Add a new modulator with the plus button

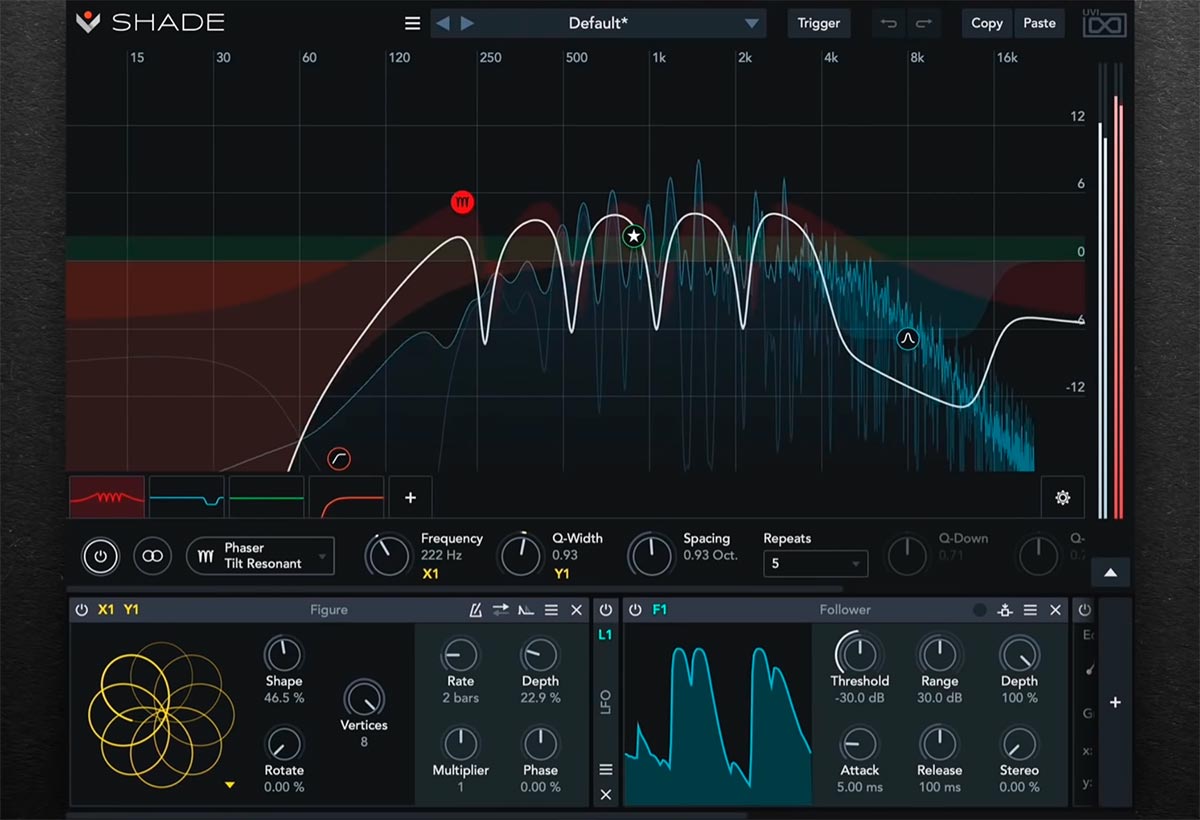tap(1115, 703)
